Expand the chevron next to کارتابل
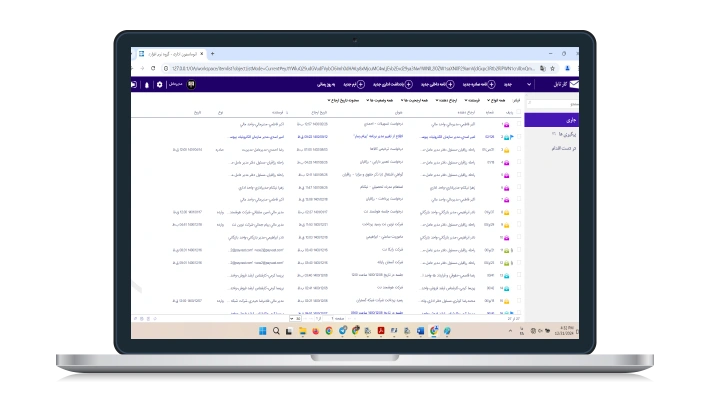 529,85
